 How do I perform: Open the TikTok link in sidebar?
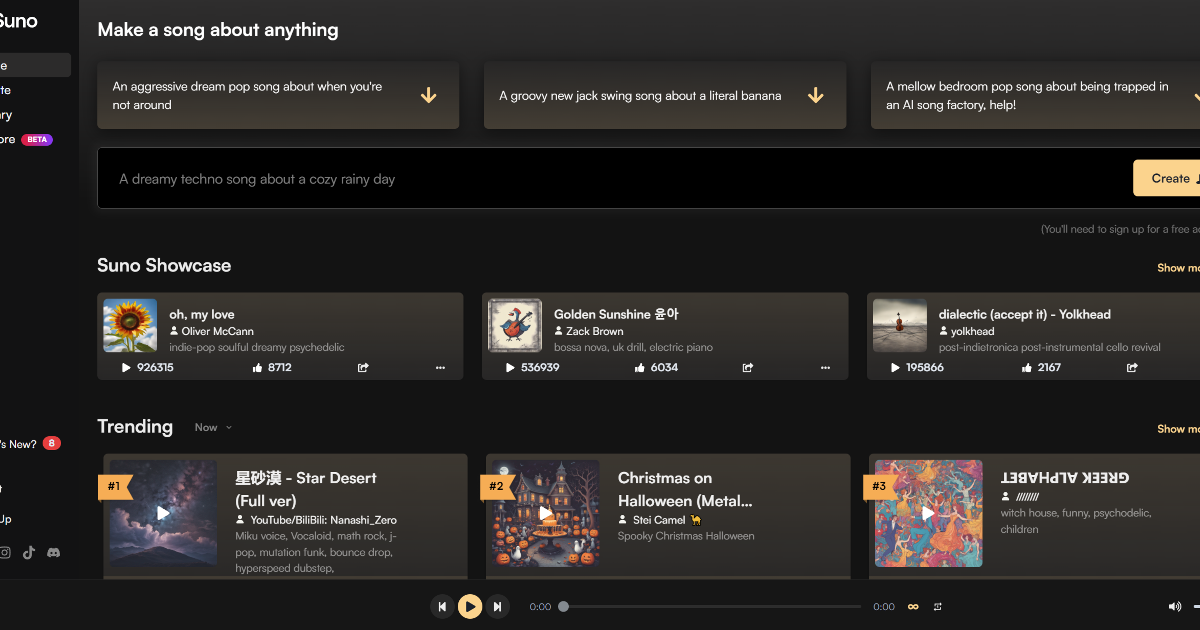click(x=29, y=552)
